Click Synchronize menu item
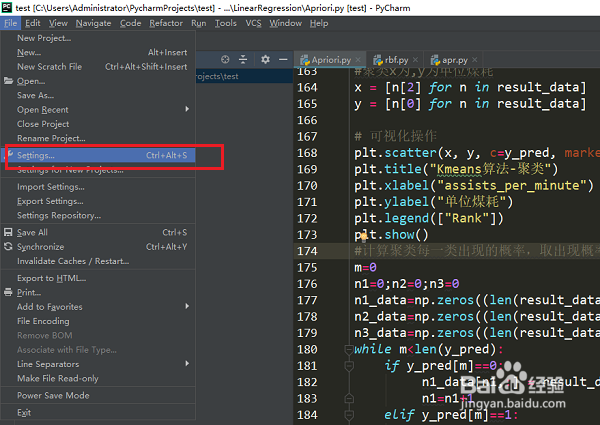600x425 pixels. tap(98, 247)
